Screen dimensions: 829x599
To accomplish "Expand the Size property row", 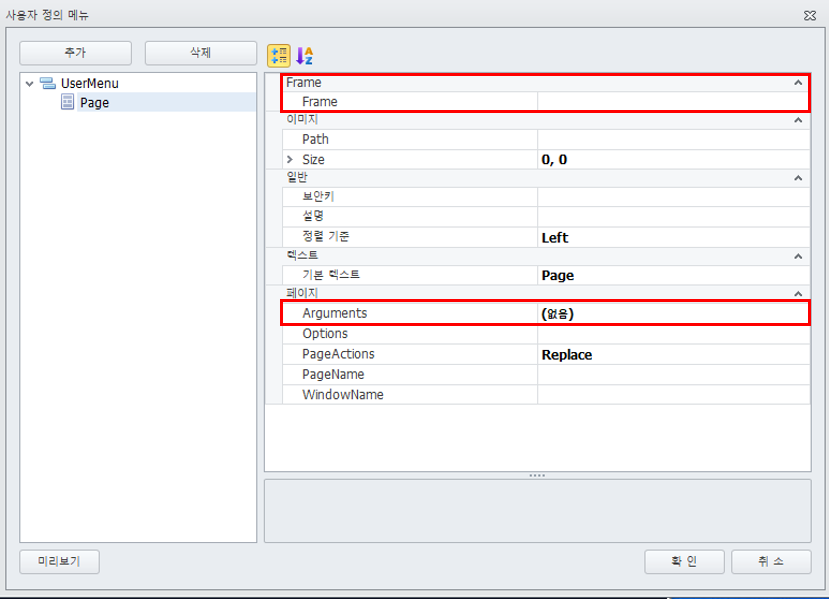I will point(290,160).
